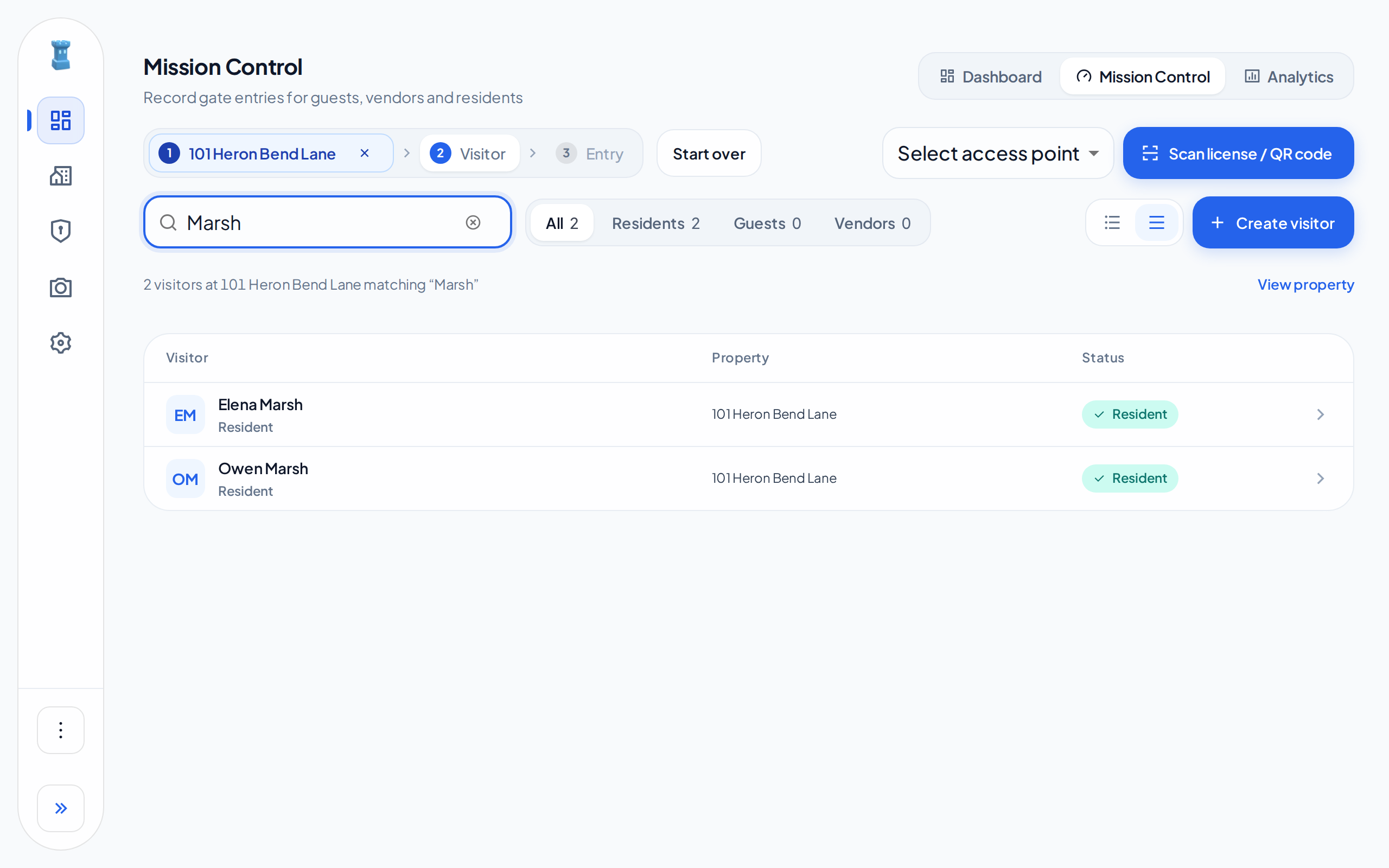This screenshot has height=868, width=1389.
Task: Select the Elena Marsh name
Action: click(260, 405)
